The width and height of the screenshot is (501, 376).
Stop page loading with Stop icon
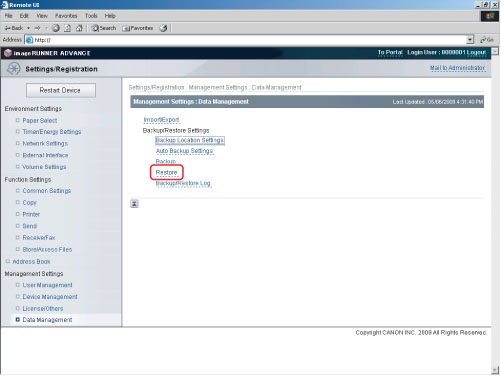click(56, 28)
